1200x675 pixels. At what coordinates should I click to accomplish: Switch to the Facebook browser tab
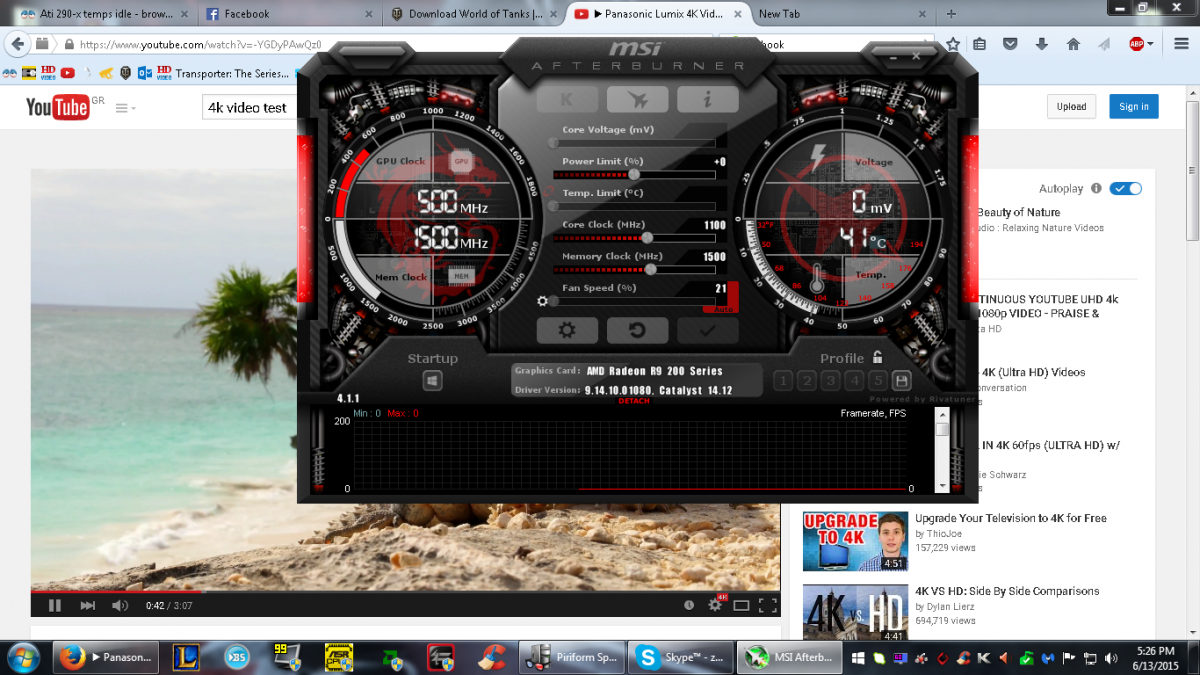point(288,14)
